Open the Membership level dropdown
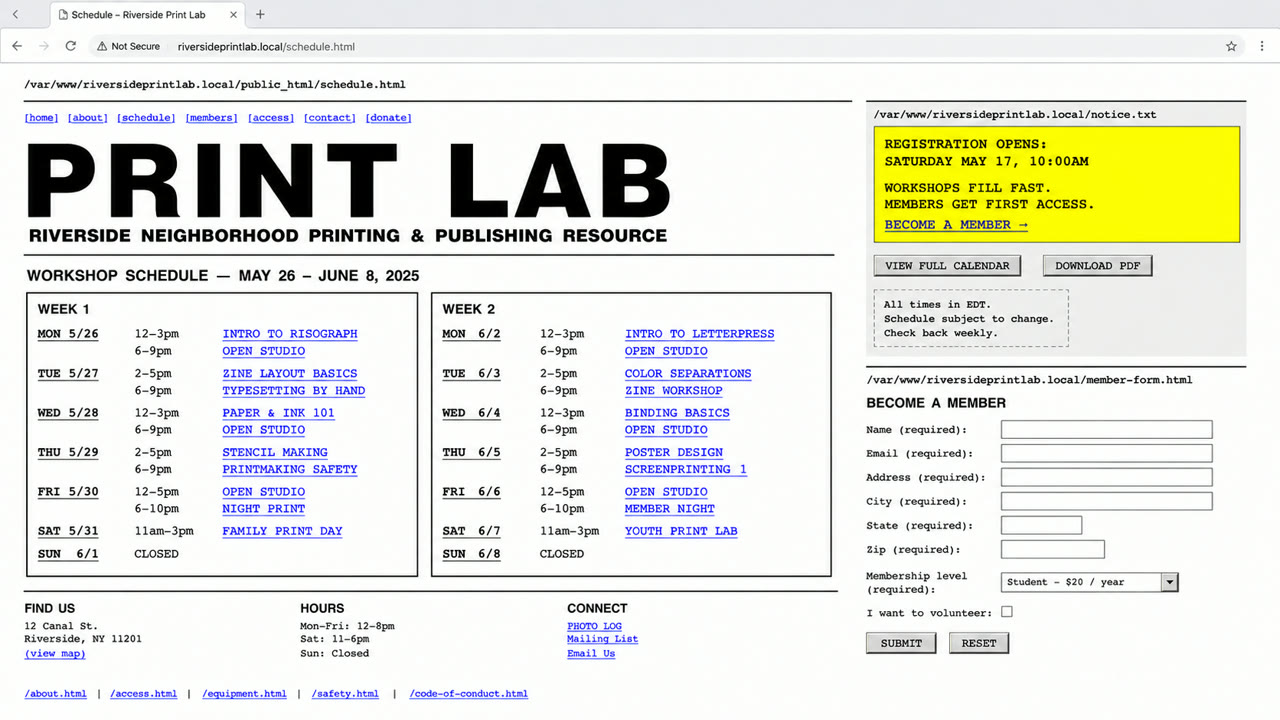1280x720 pixels. tap(1089, 582)
